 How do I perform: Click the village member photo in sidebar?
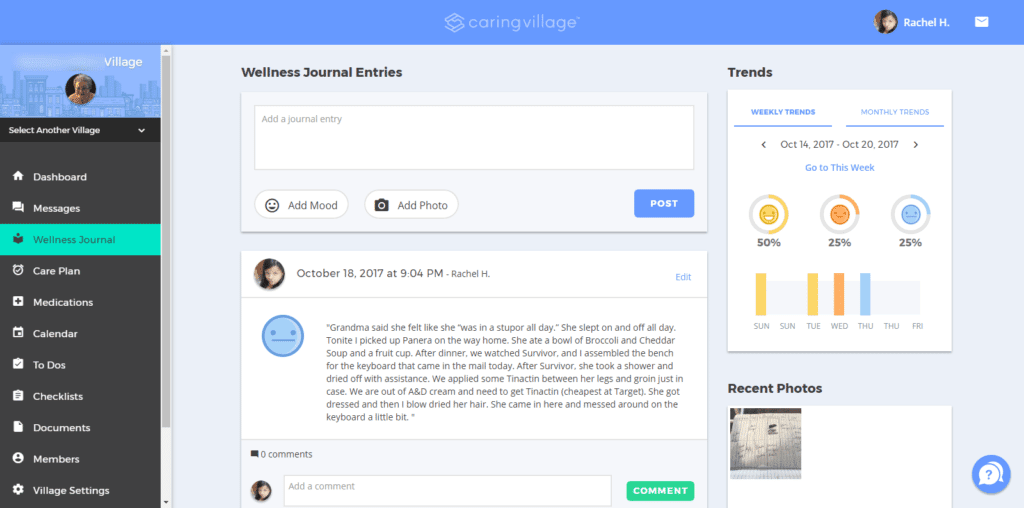[81, 89]
